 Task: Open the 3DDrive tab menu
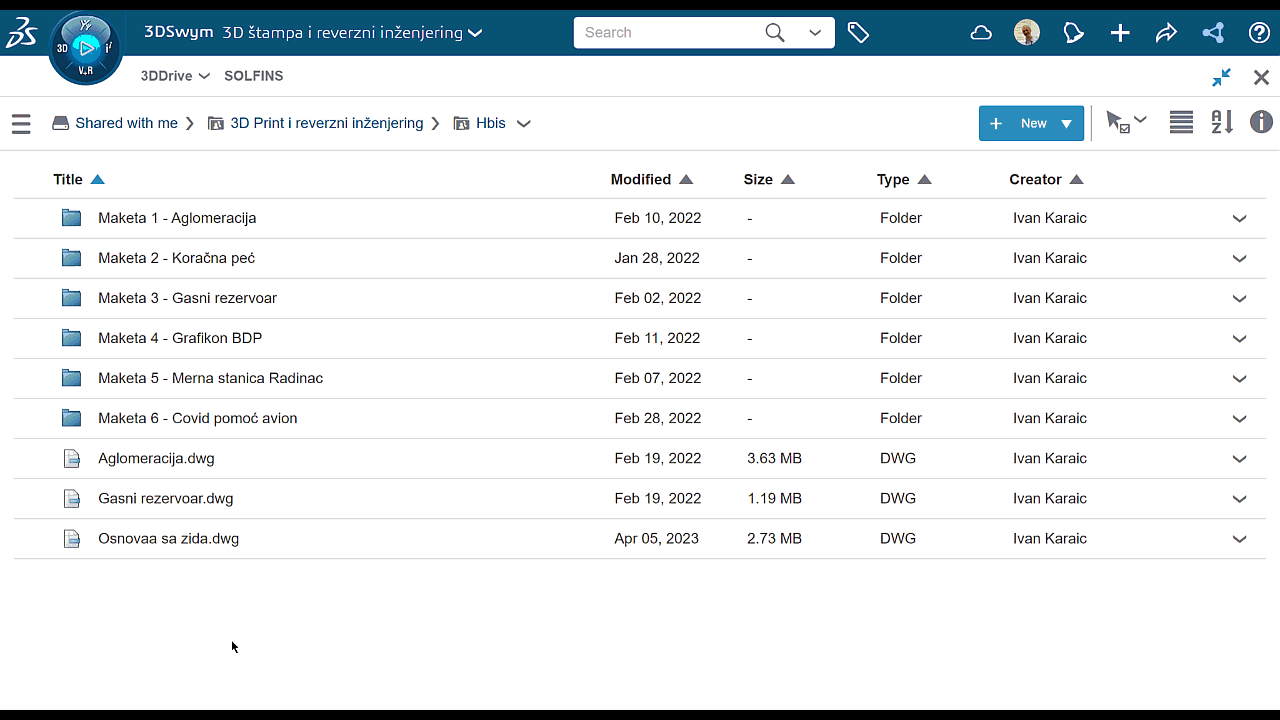tap(175, 76)
